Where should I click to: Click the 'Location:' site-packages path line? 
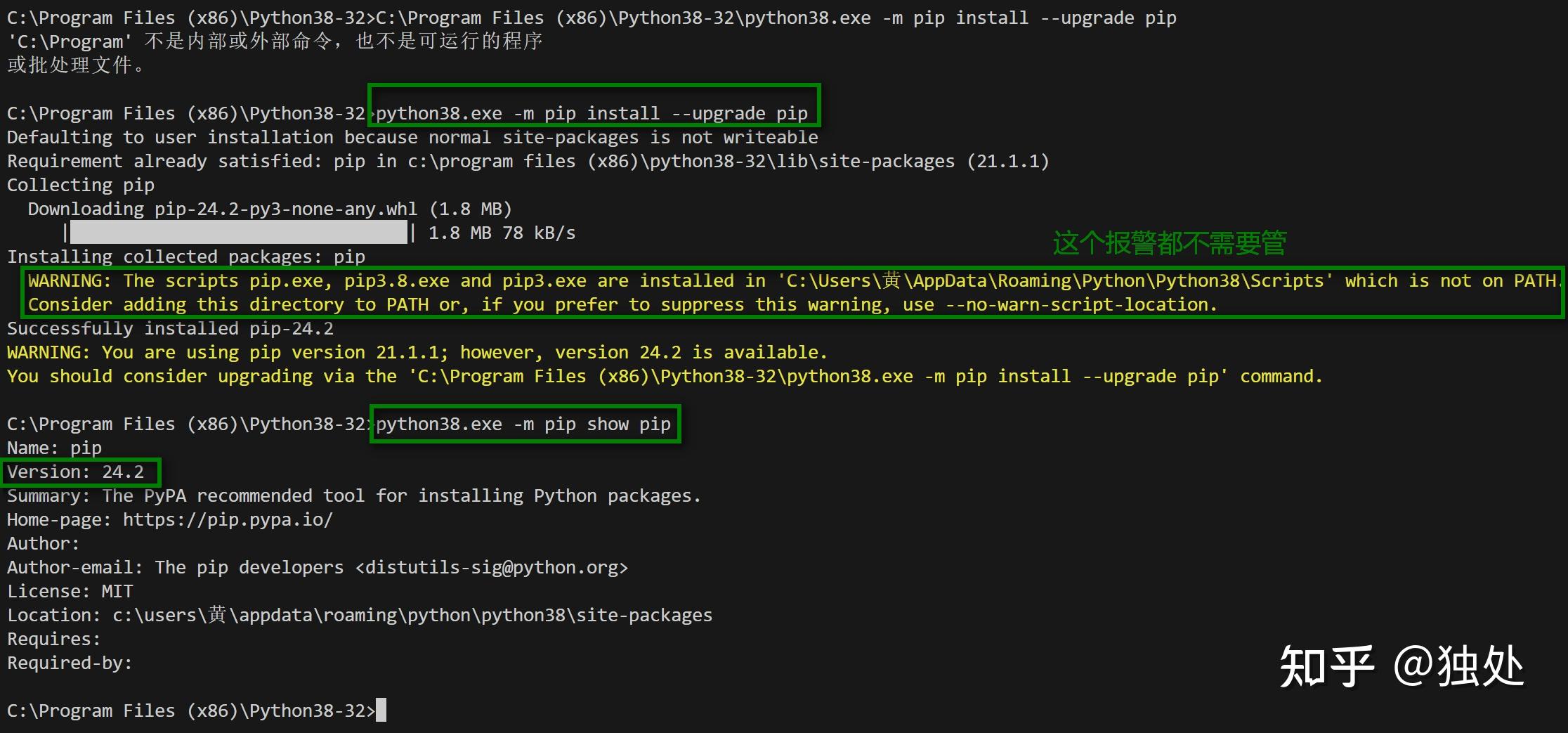[360, 616]
